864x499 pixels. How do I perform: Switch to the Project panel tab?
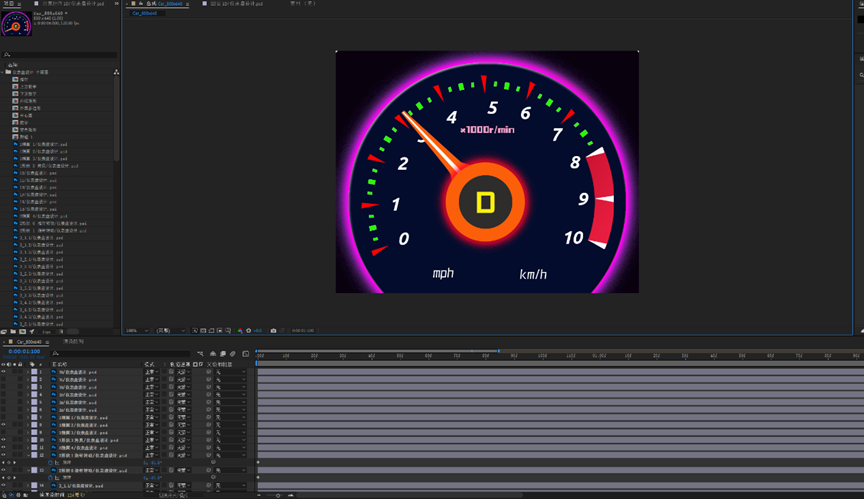[9, 3]
